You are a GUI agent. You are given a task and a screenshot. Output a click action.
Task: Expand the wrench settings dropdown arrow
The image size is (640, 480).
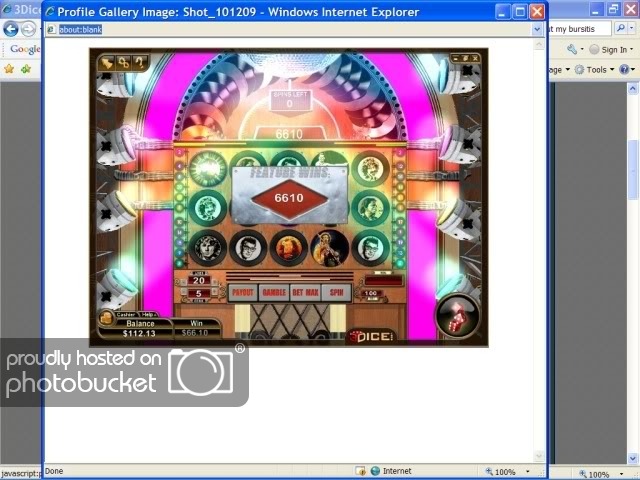click(582, 49)
